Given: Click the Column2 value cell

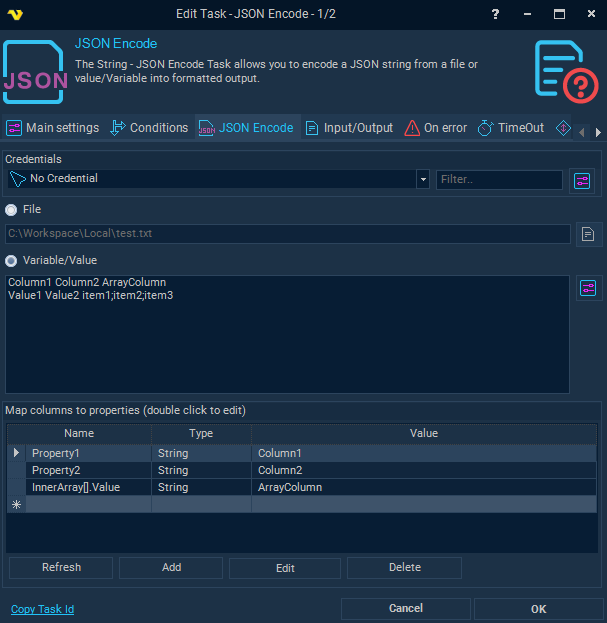Looking at the screenshot, I should pyautogui.click(x=424, y=470).
